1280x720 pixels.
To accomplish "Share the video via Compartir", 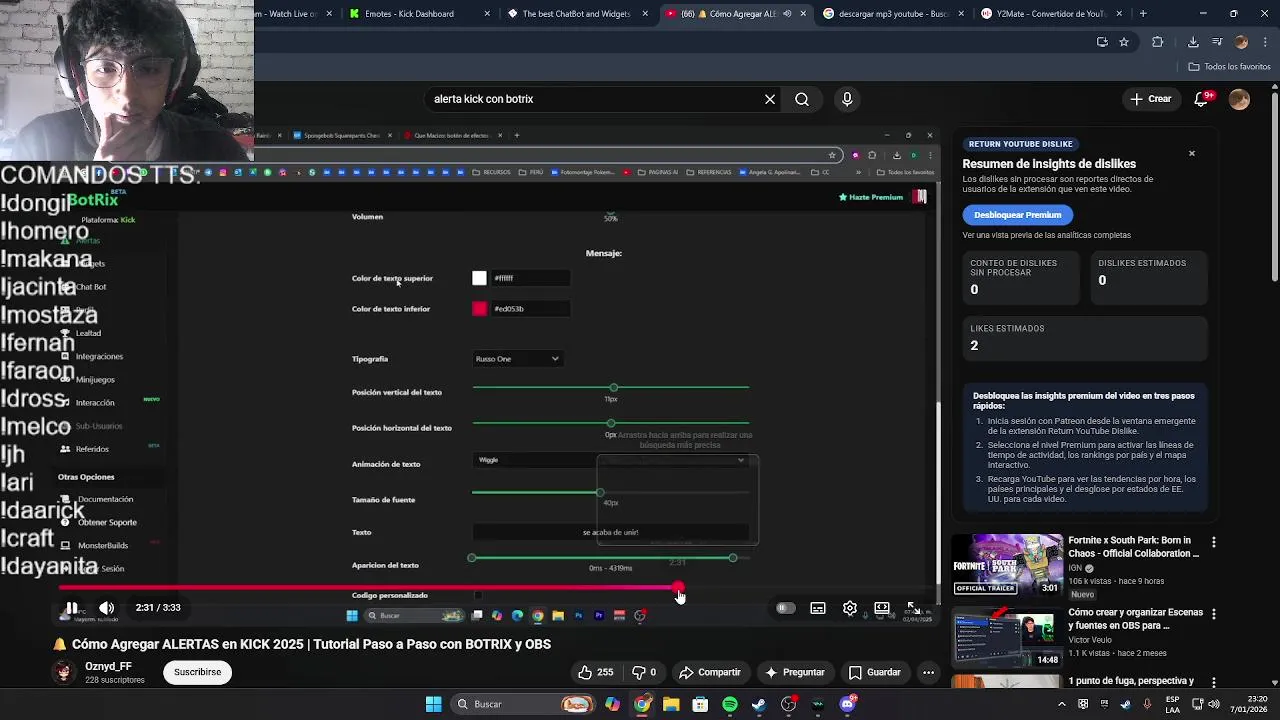I will point(710,672).
